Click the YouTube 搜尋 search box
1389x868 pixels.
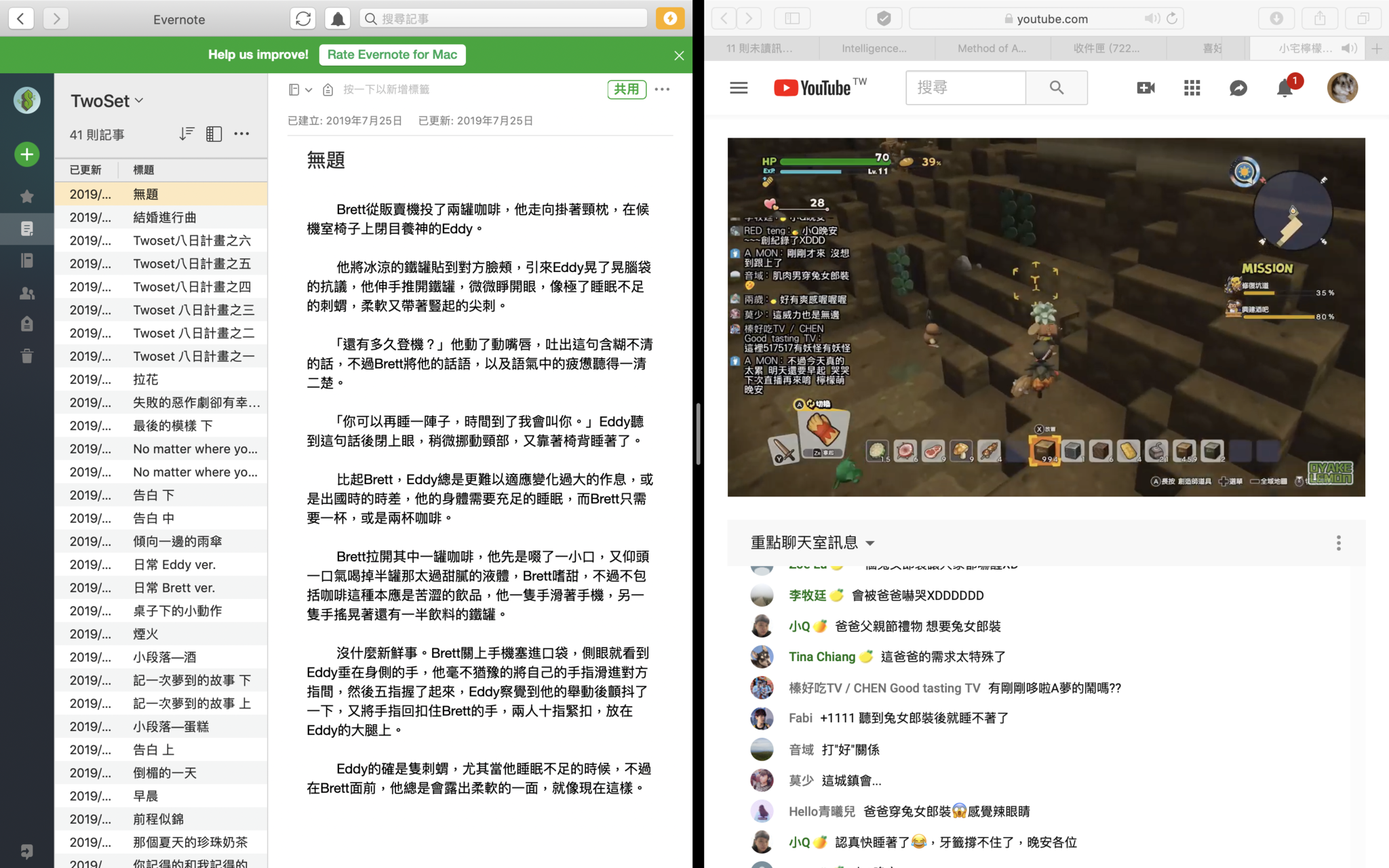[965, 87]
